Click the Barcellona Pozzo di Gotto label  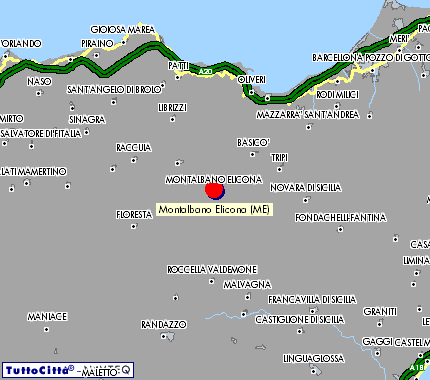click(x=371, y=57)
